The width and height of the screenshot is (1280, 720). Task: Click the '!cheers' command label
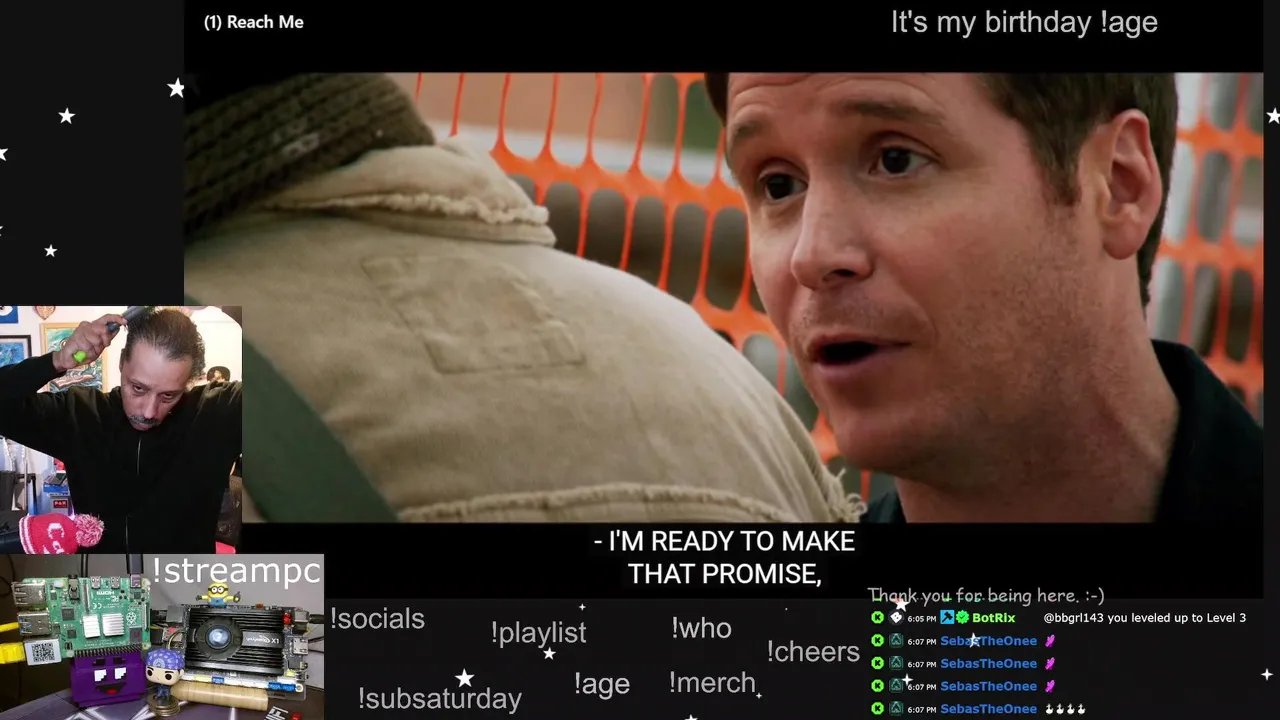tap(813, 652)
